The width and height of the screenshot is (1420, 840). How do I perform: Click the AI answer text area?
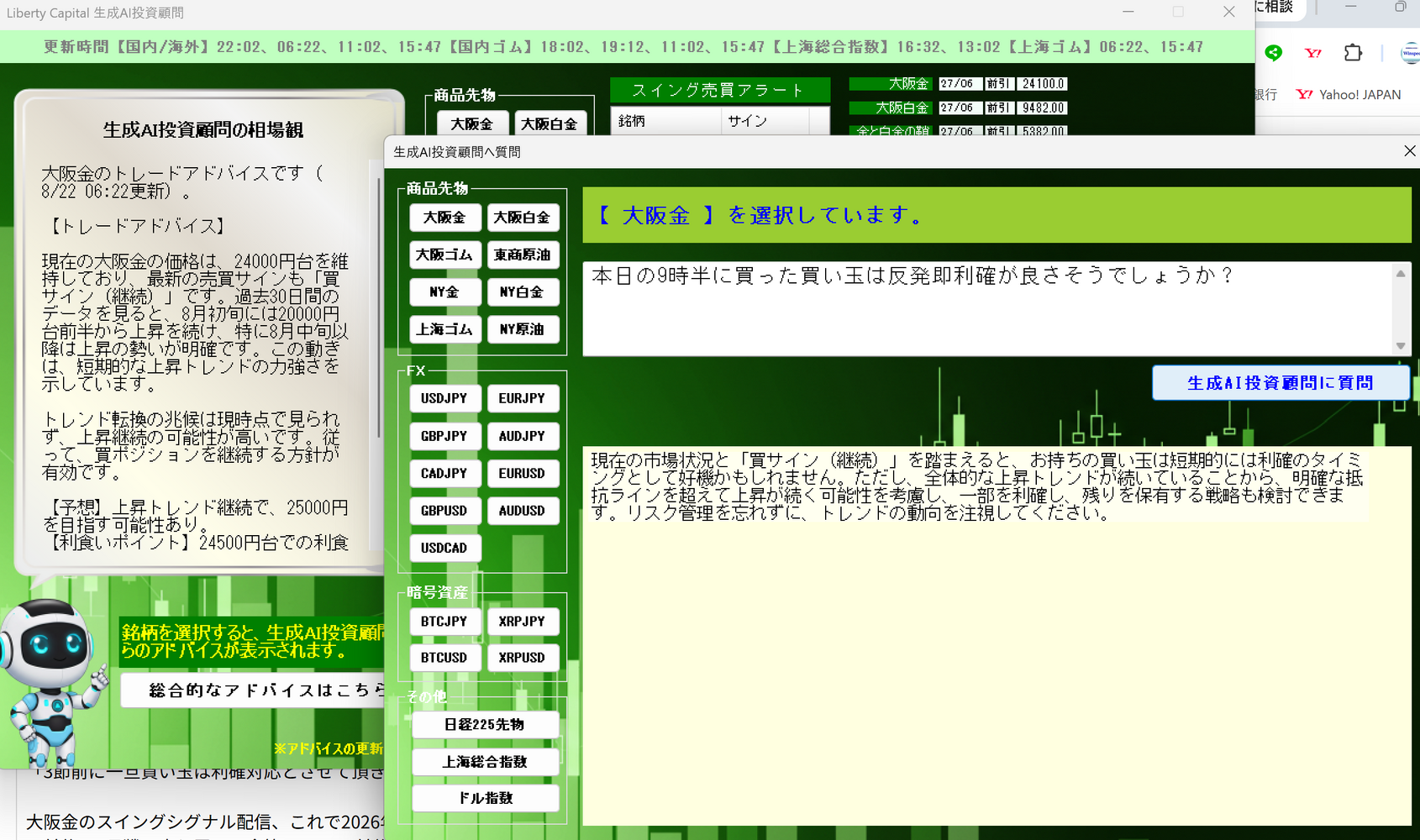tap(997, 635)
